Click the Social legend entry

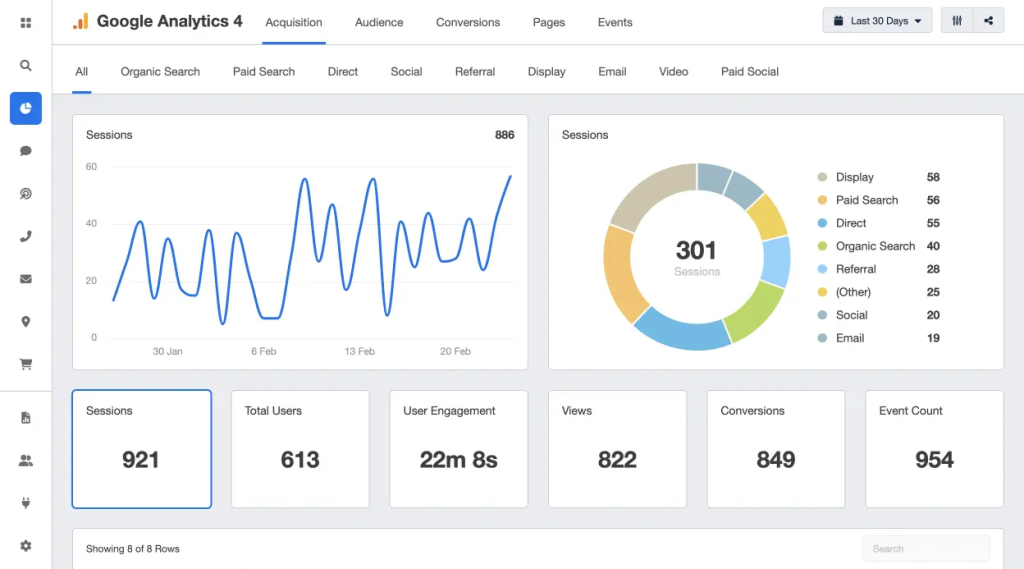[878, 315]
